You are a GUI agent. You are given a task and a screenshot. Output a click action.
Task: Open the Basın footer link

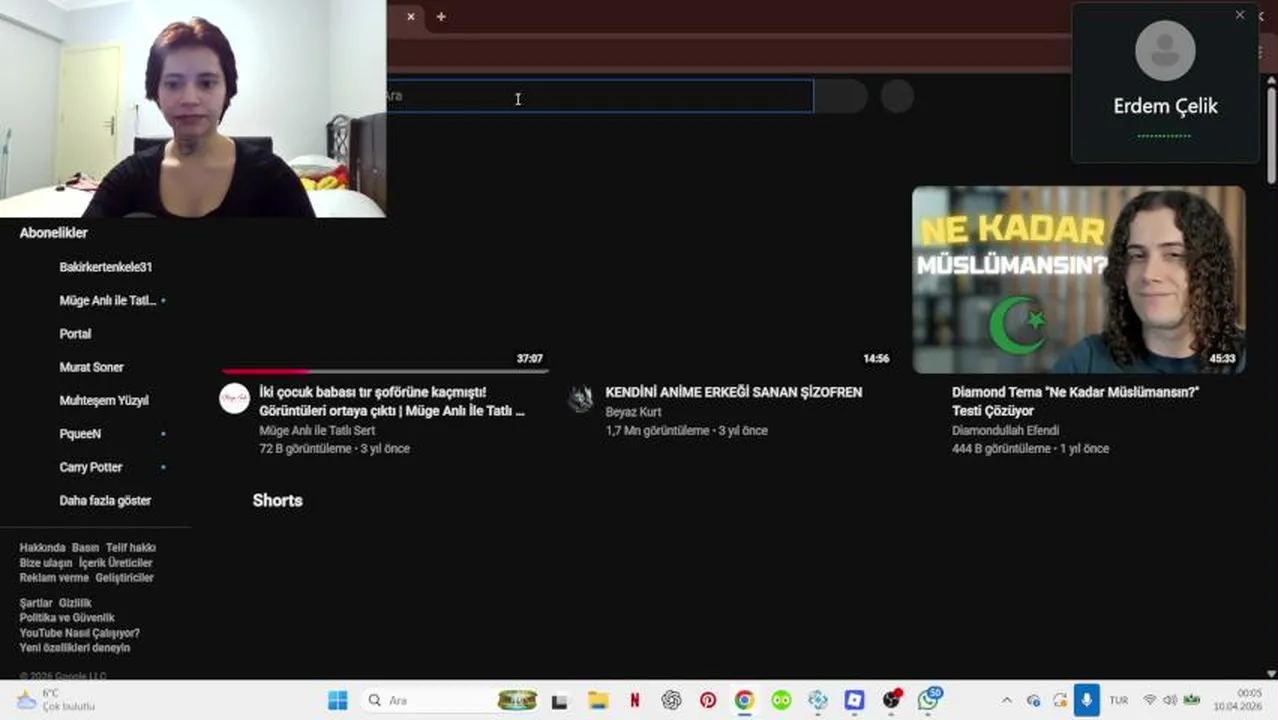85,548
